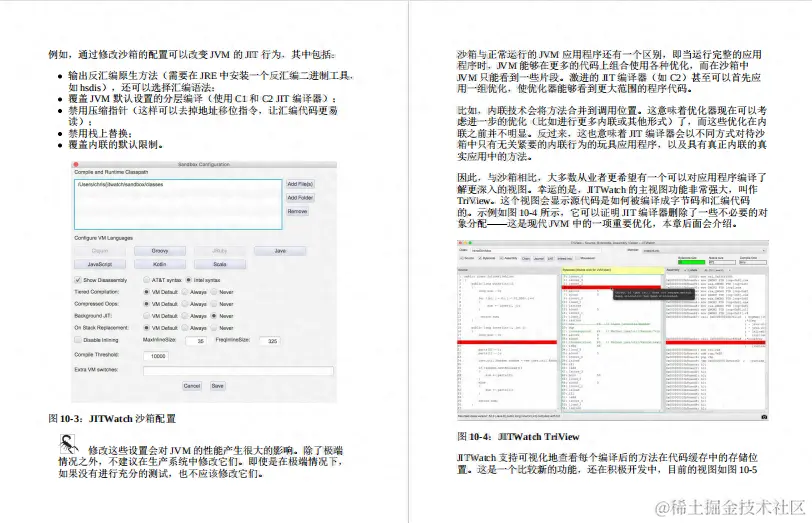Select the classpath entry /Users/chris/jitwatch/sandbox/classes
This screenshot has width=812, height=523.
pyautogui.click(x=120, y=184)
